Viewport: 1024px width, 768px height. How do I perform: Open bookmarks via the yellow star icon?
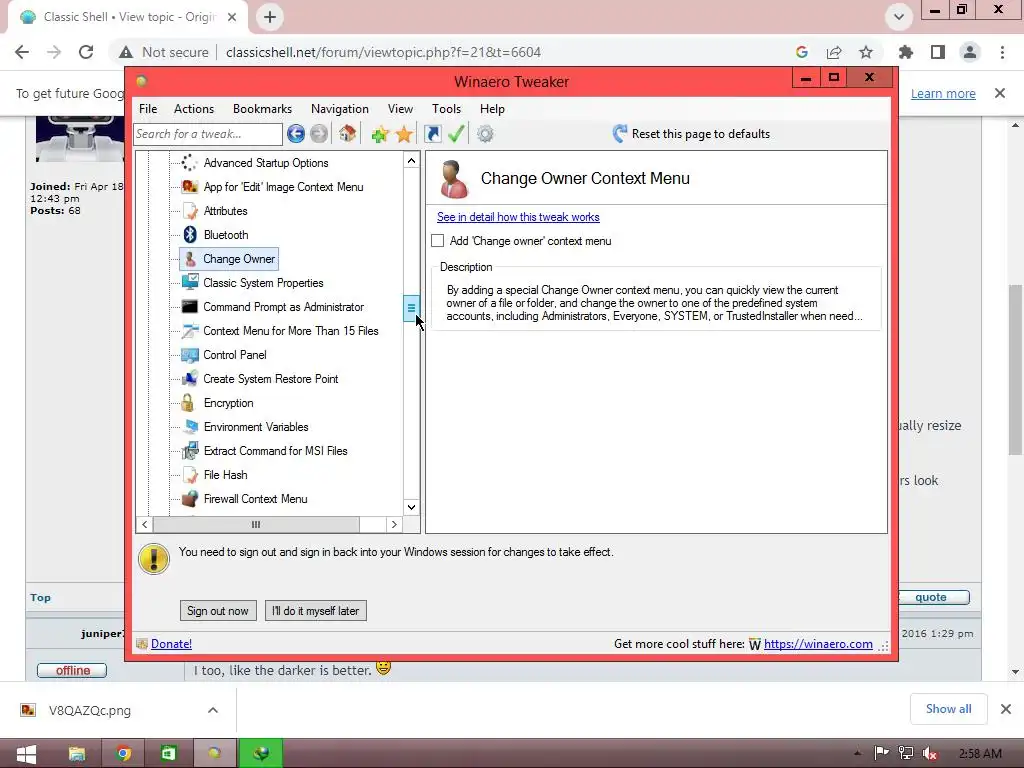404,135
